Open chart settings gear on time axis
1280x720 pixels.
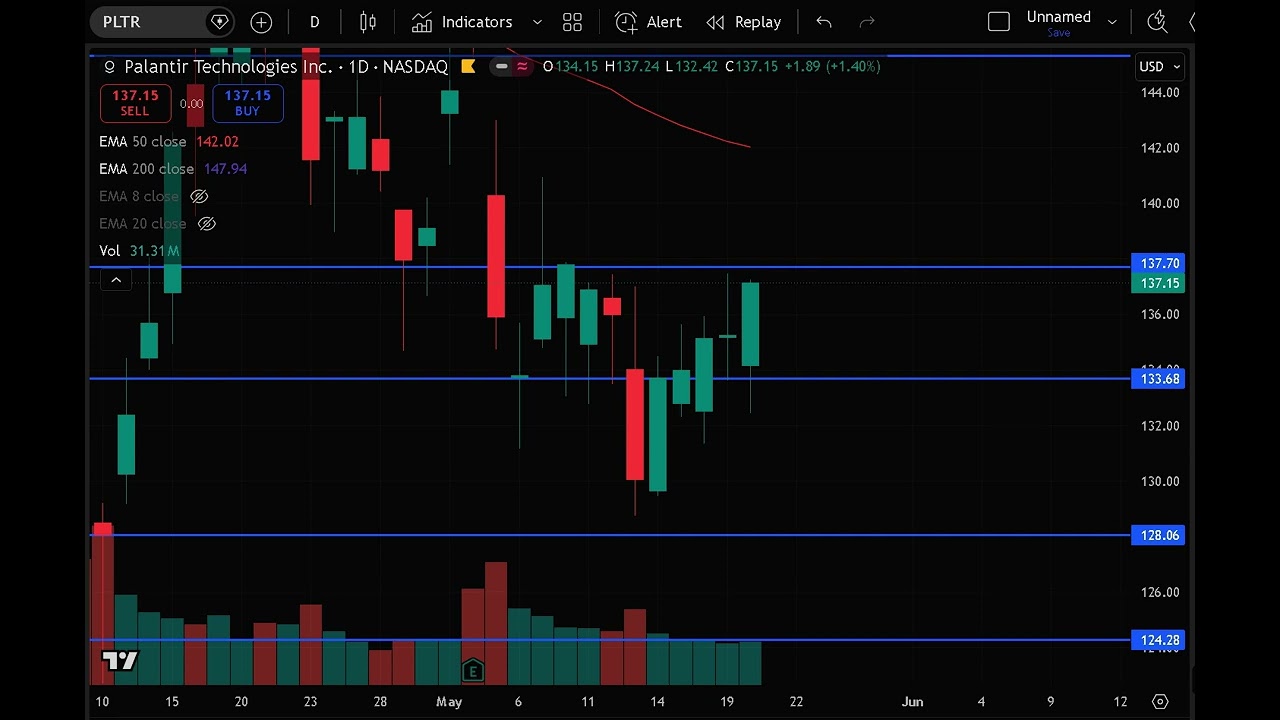[1160, 702]
